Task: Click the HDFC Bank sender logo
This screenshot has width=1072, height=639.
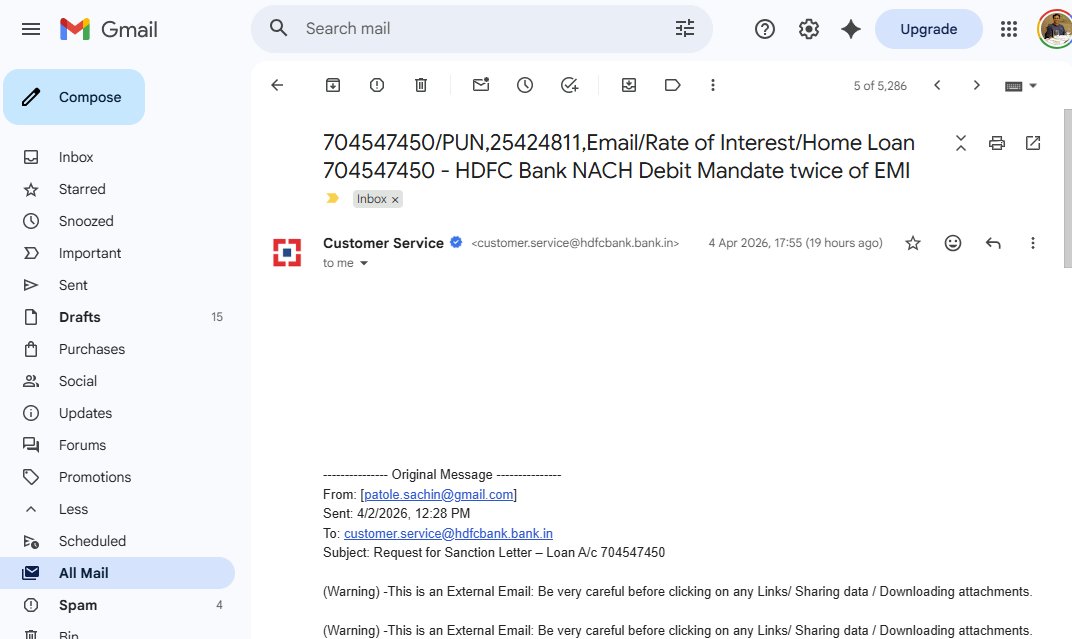Action: (287, 252)
